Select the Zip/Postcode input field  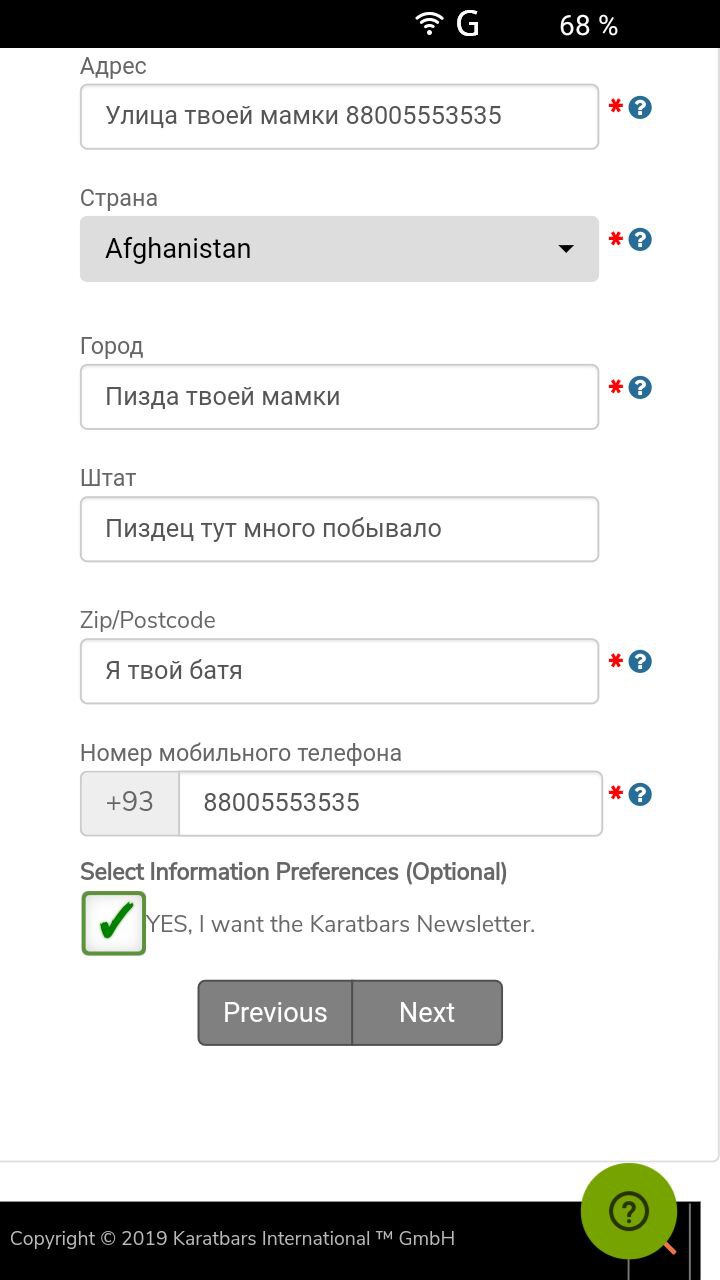[x=339, y=671]
